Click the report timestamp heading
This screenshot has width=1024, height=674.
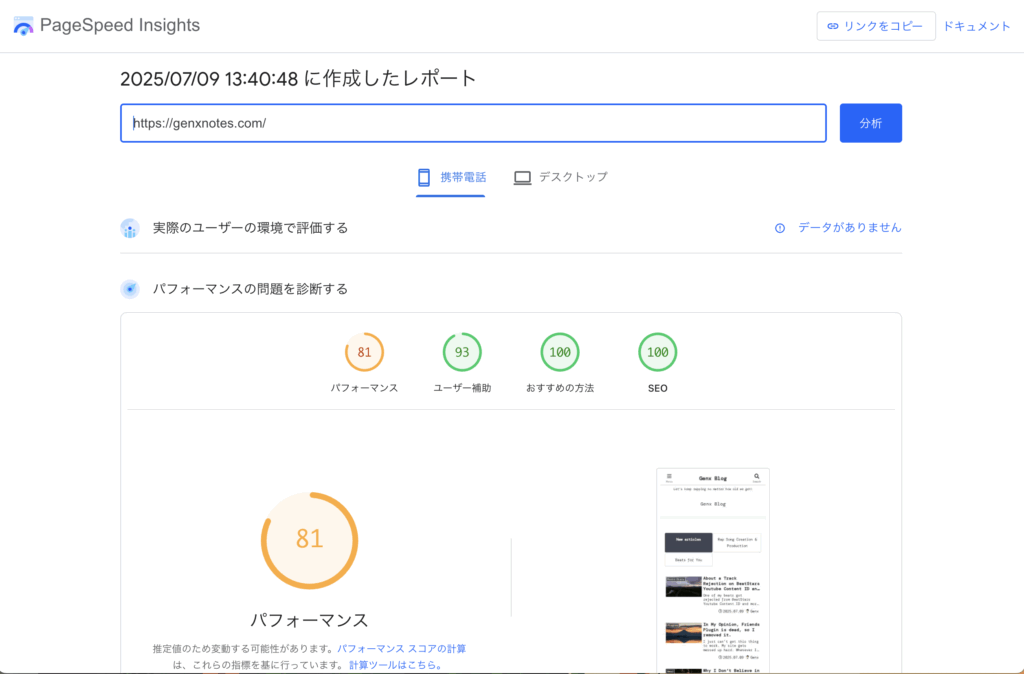pyautogui.click(x=298, y=78)
